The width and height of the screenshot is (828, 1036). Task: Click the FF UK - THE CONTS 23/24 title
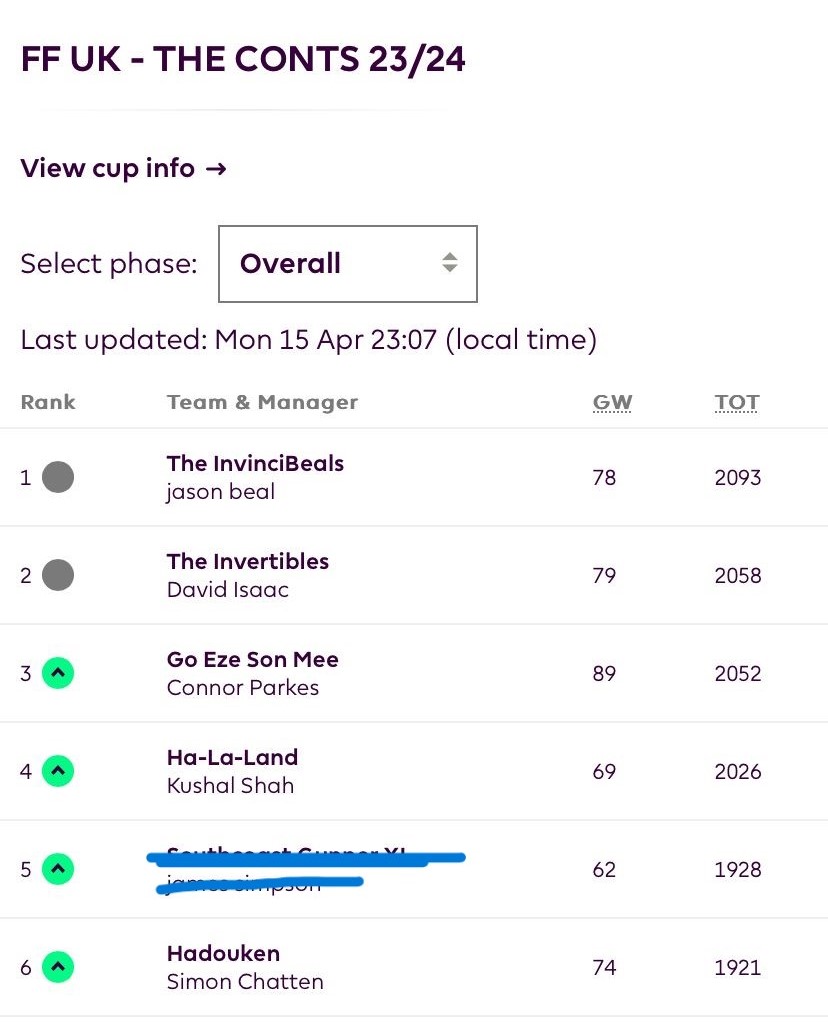coord(243,60)
